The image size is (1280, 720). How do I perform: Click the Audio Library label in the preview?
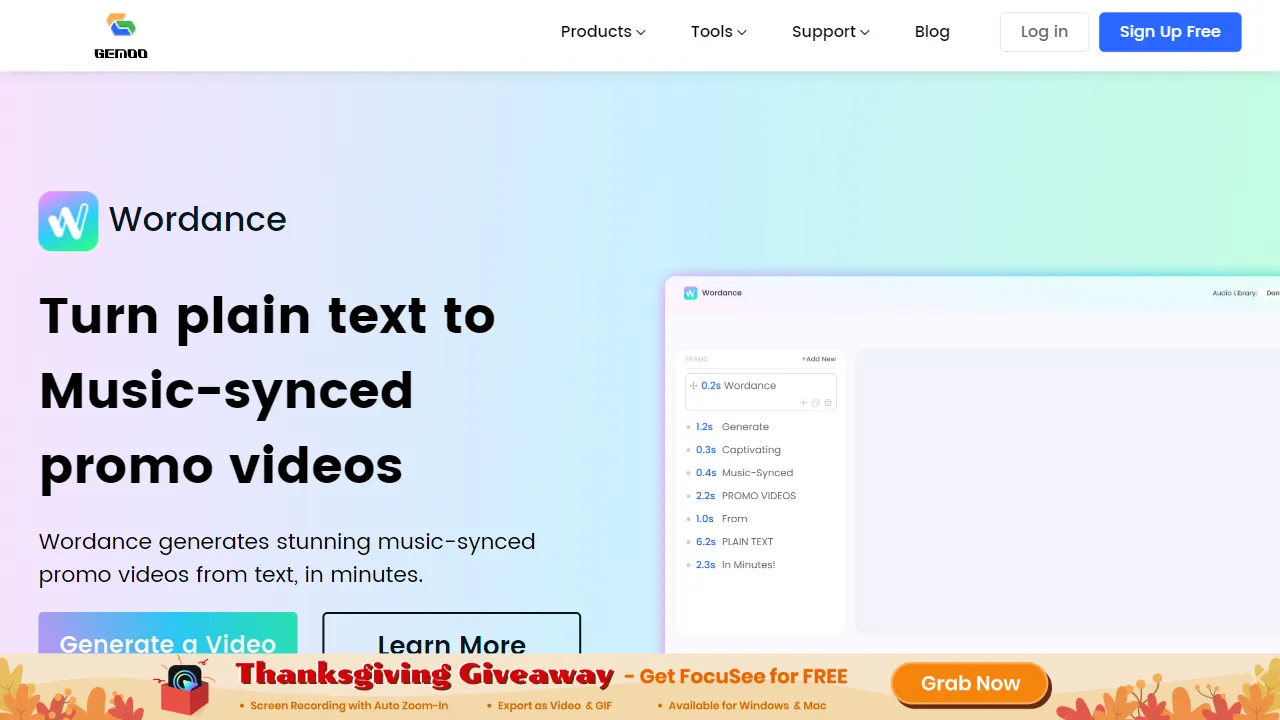1234,293
